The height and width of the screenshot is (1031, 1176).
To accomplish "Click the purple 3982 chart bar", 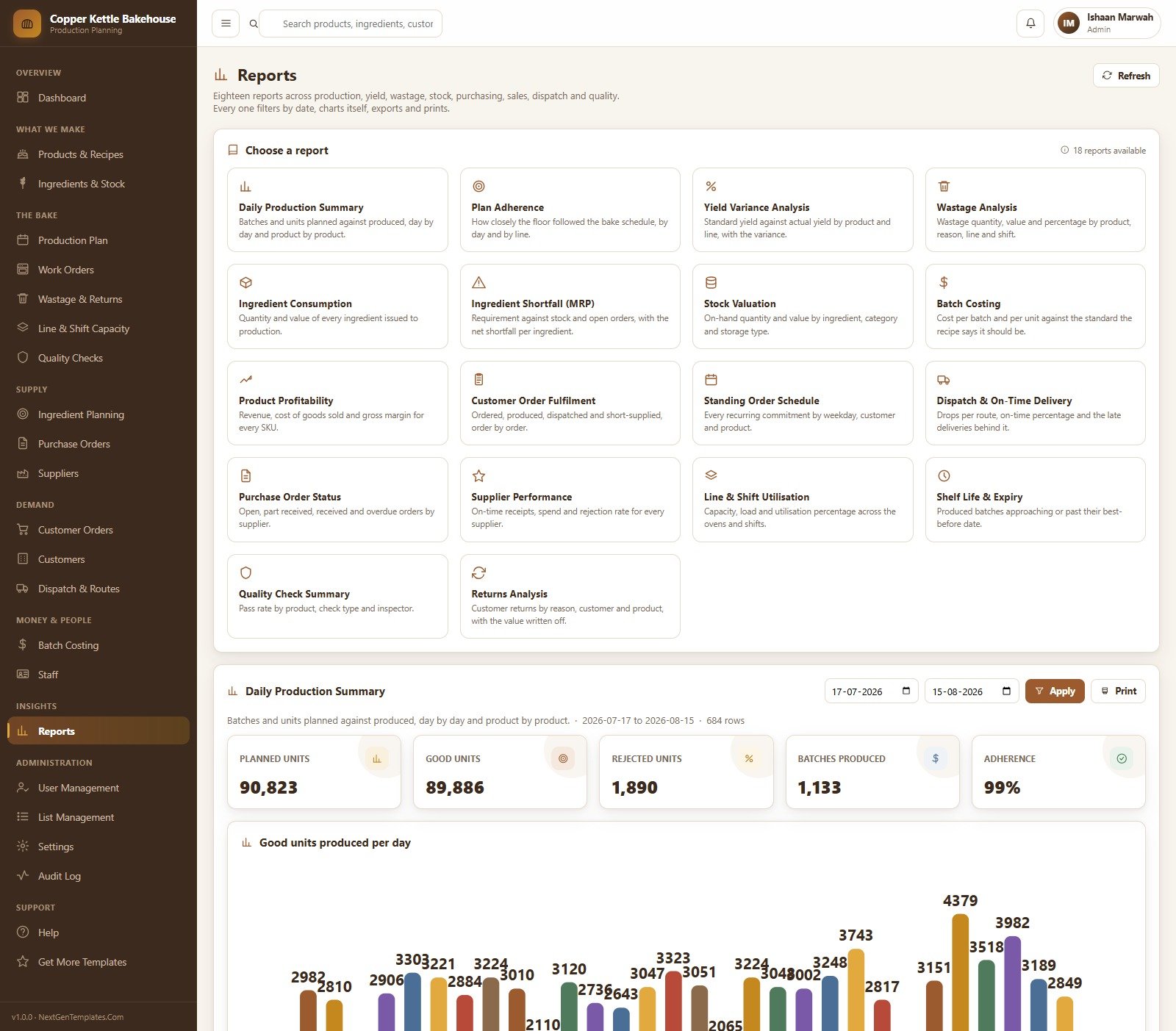I will (x=1012, y=983).
